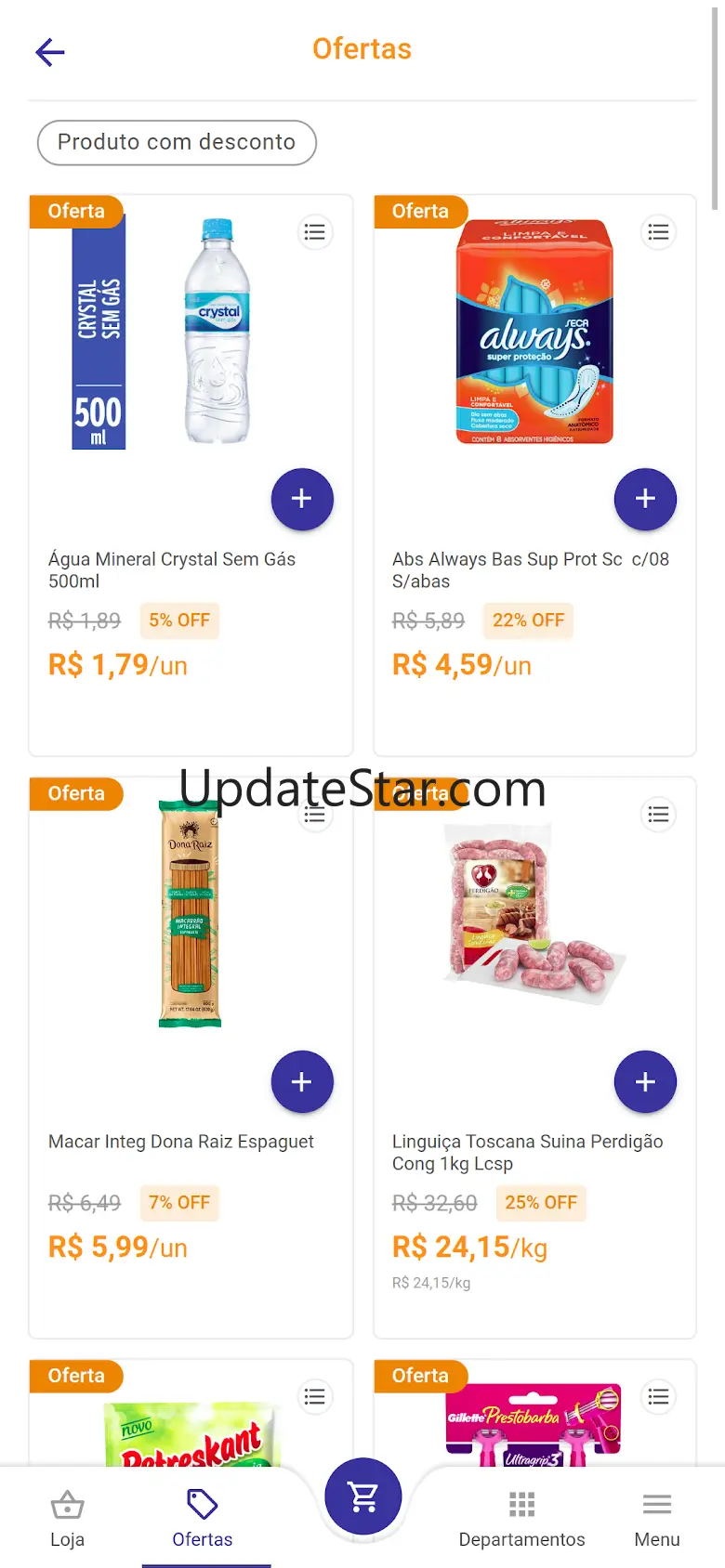Open list menu on Linguiça Toscana card

click(658, 815)
